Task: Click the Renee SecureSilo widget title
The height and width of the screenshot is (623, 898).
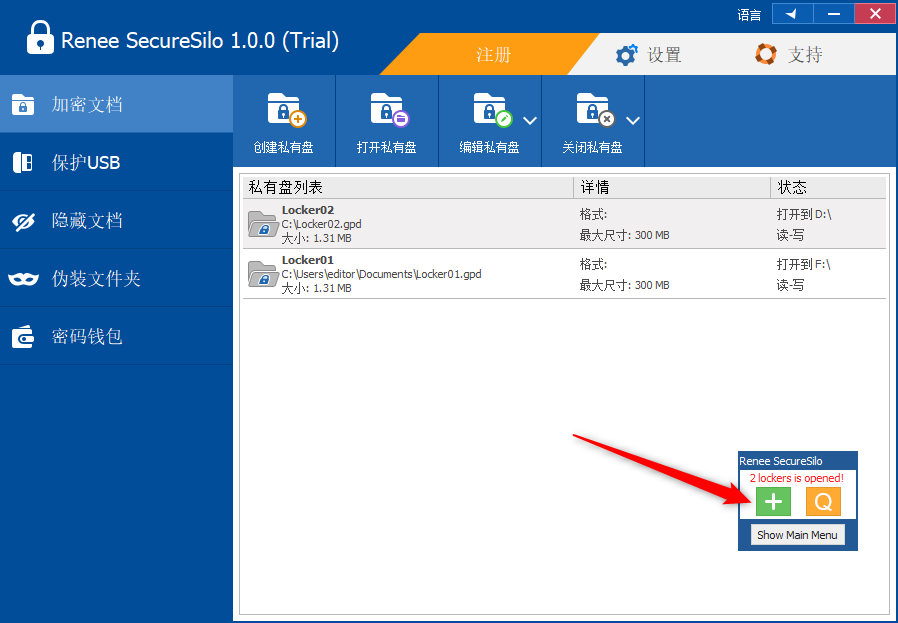Action: pyautogui.click(x=781, y=461)
